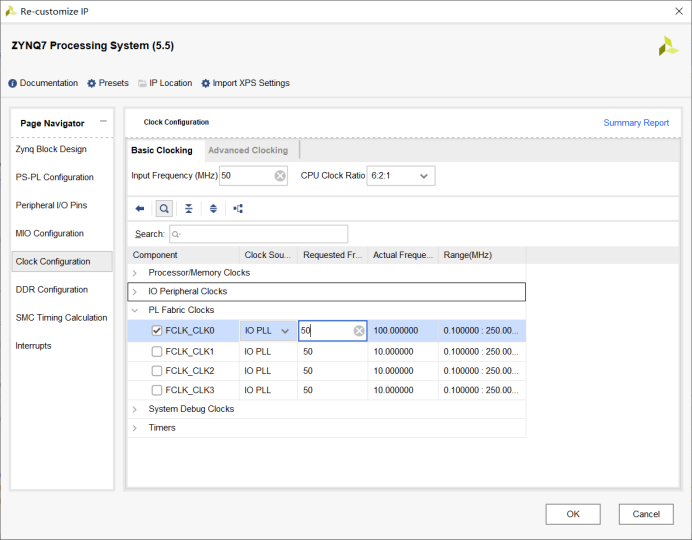
Task: Uncheck the FCLK_CLK0 checkbox
Action: (x=157, y=330)
